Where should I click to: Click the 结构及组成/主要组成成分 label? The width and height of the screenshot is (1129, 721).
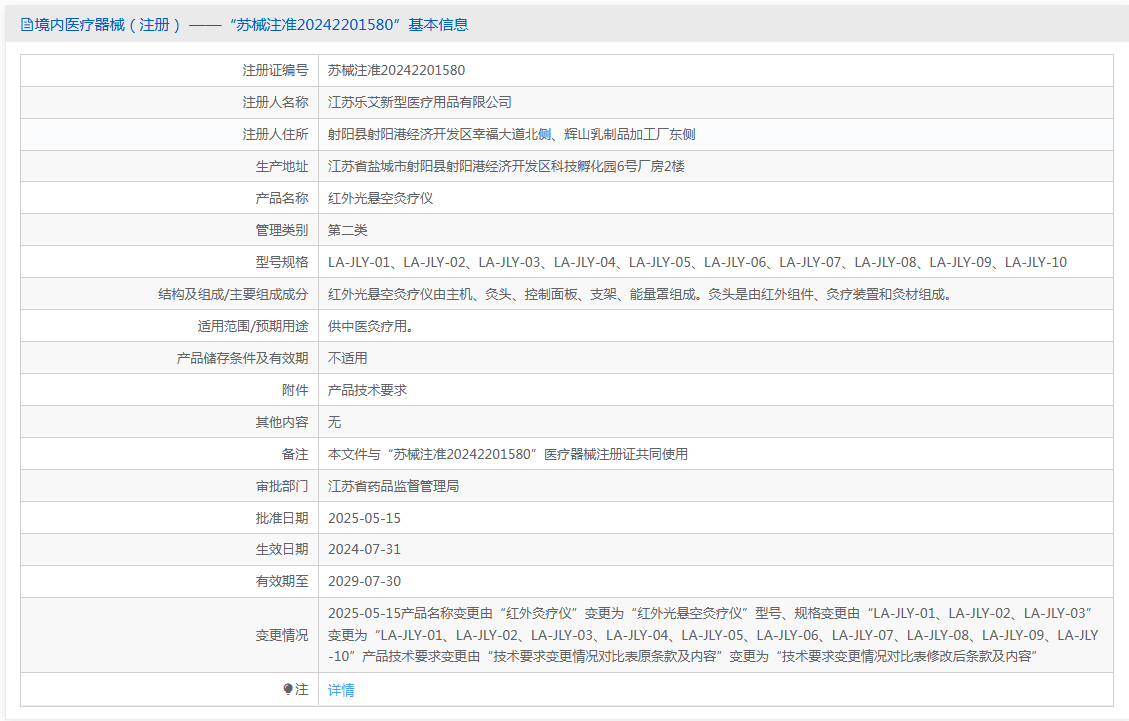(x=233, y=295)
